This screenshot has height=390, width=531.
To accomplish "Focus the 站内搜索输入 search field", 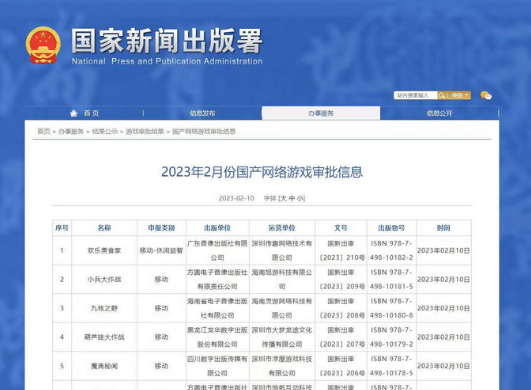I will 416,95.
